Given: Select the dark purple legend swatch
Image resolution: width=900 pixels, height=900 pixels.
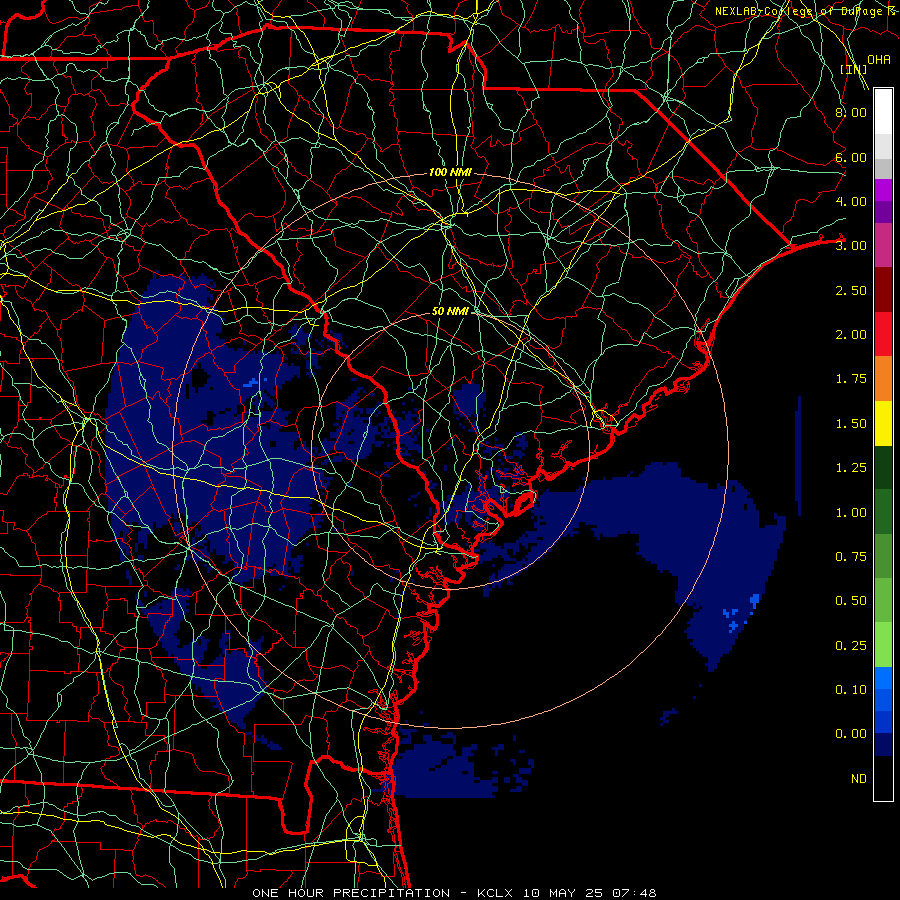Looking at the screenshot, I should click(x=883, y=212).
